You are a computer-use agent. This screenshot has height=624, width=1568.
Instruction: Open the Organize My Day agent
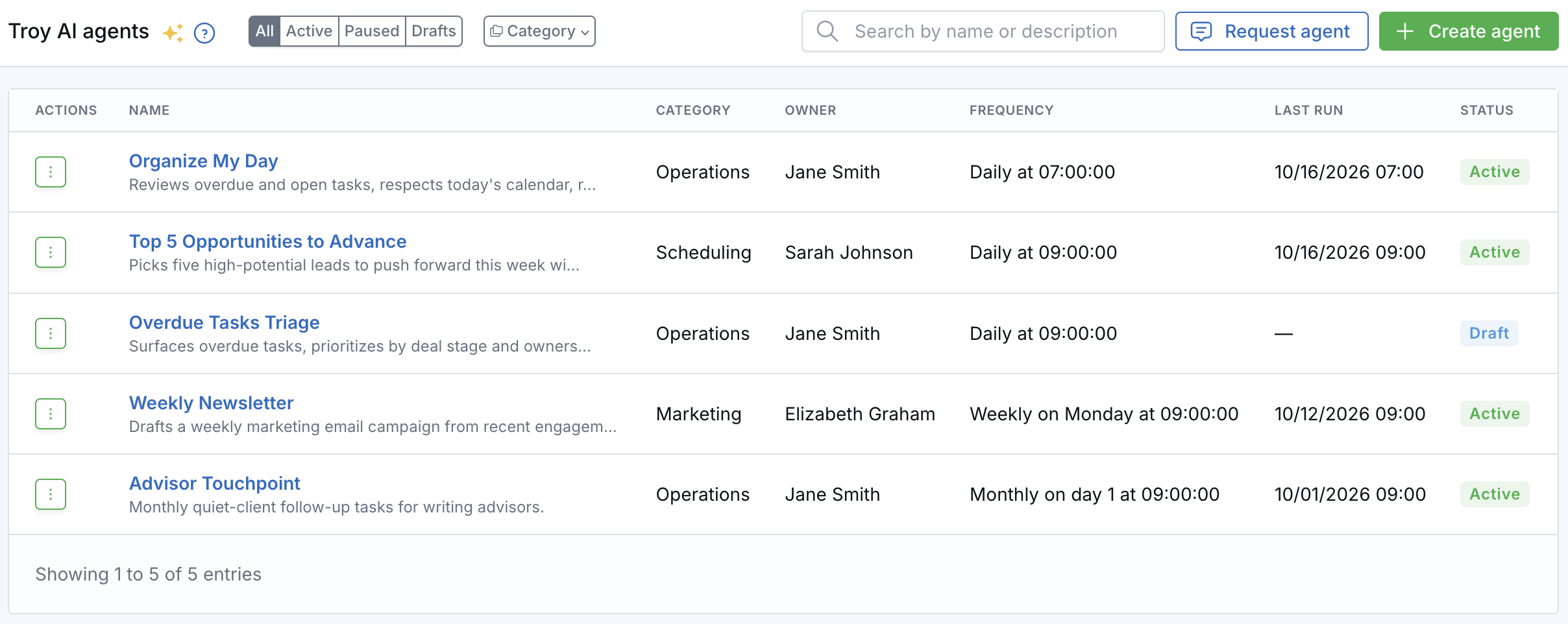204,161
